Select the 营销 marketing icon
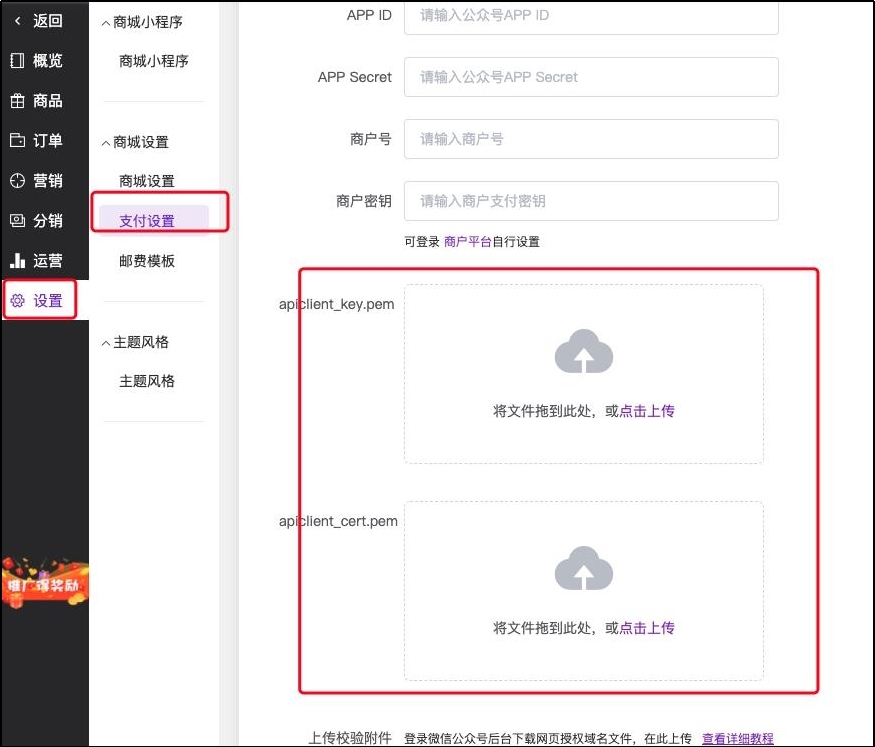875x747 pixels. (x=40, y=180)
